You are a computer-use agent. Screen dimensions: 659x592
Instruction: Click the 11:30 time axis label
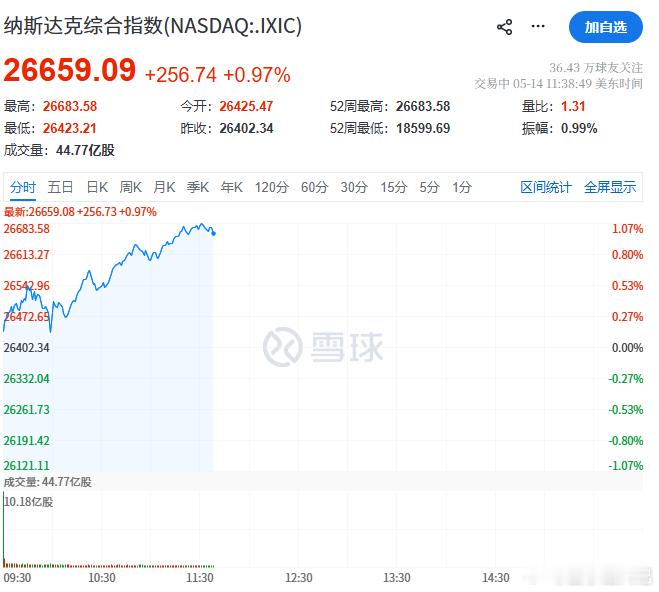[200, 578]
